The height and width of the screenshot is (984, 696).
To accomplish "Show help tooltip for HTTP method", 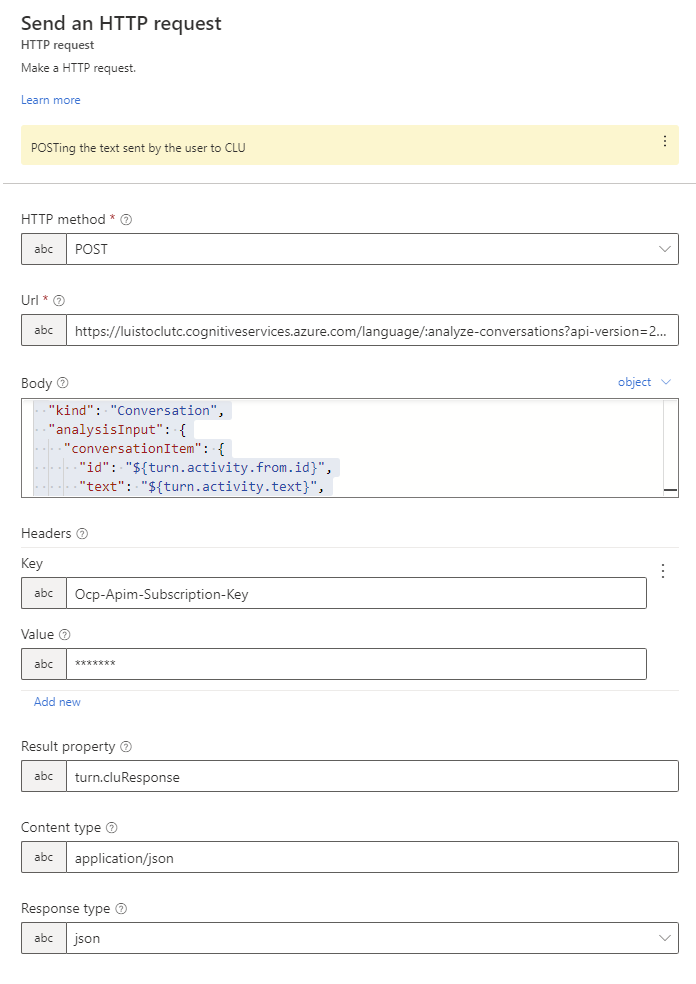I will 126,220.
